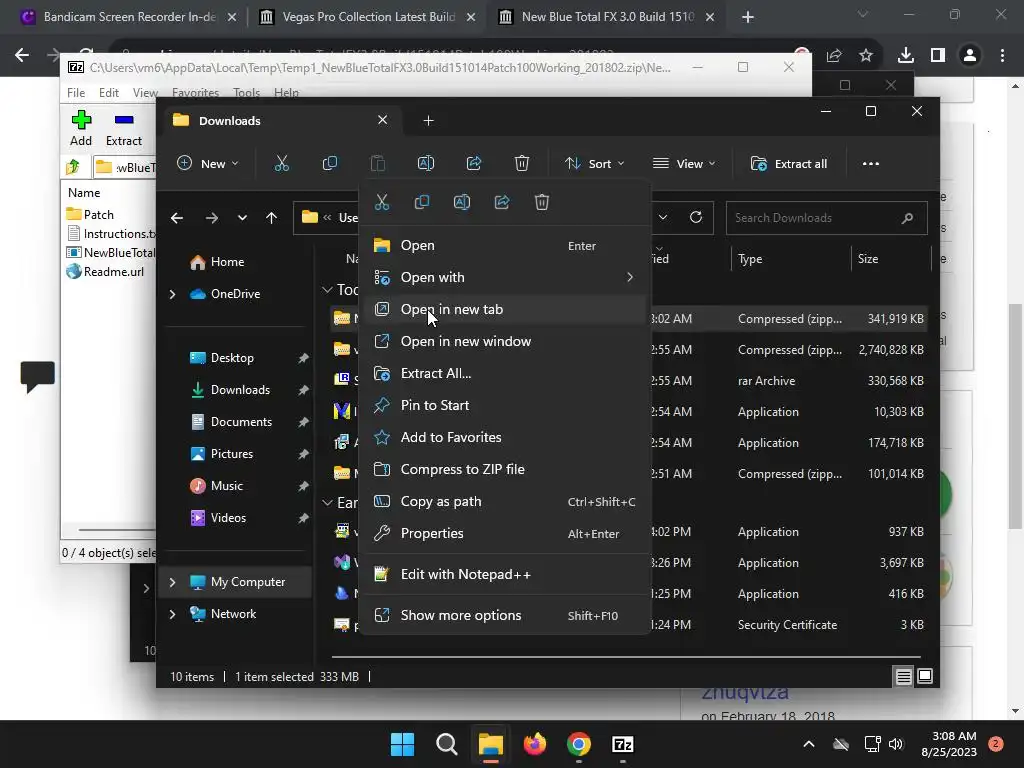The image size is (1024, 768).
Task: Open the New dropdown in Explorer
Action: coord(208,163)
